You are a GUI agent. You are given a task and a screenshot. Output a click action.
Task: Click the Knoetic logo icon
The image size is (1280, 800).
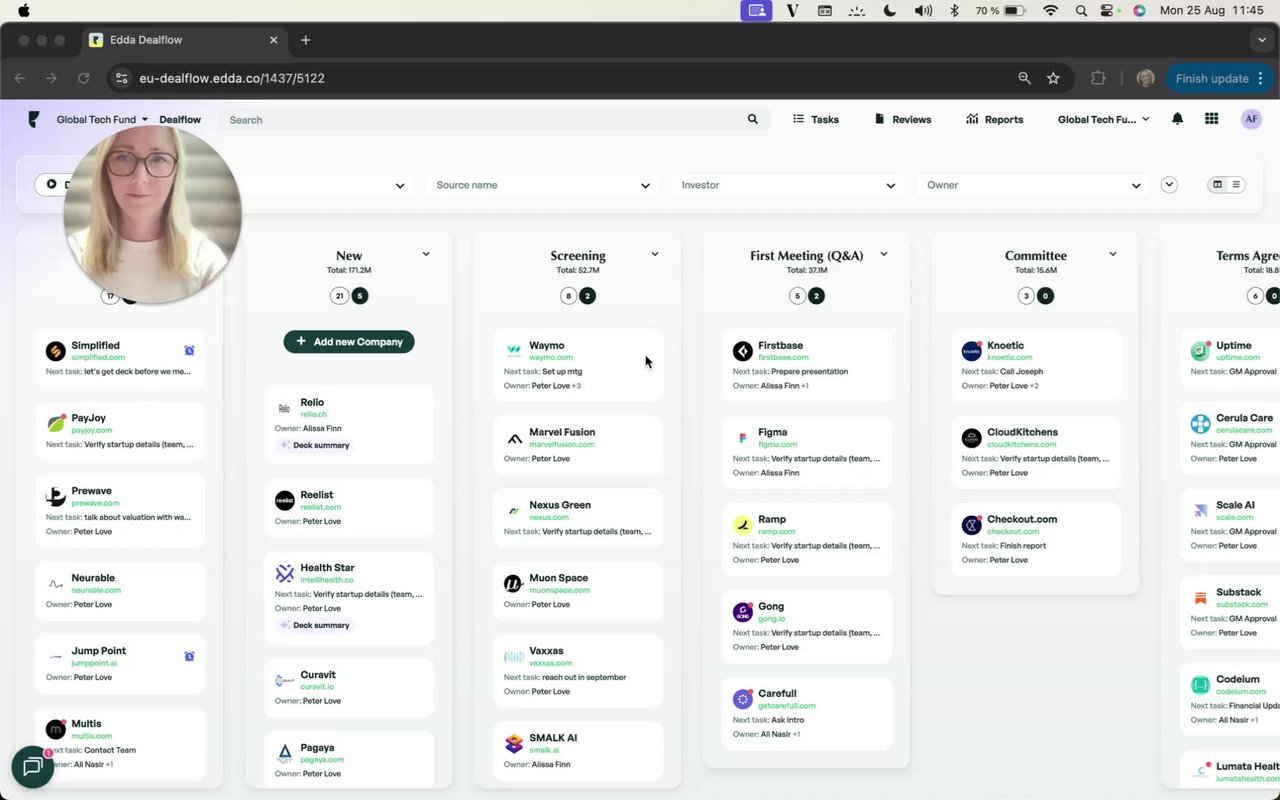(972, 351)
